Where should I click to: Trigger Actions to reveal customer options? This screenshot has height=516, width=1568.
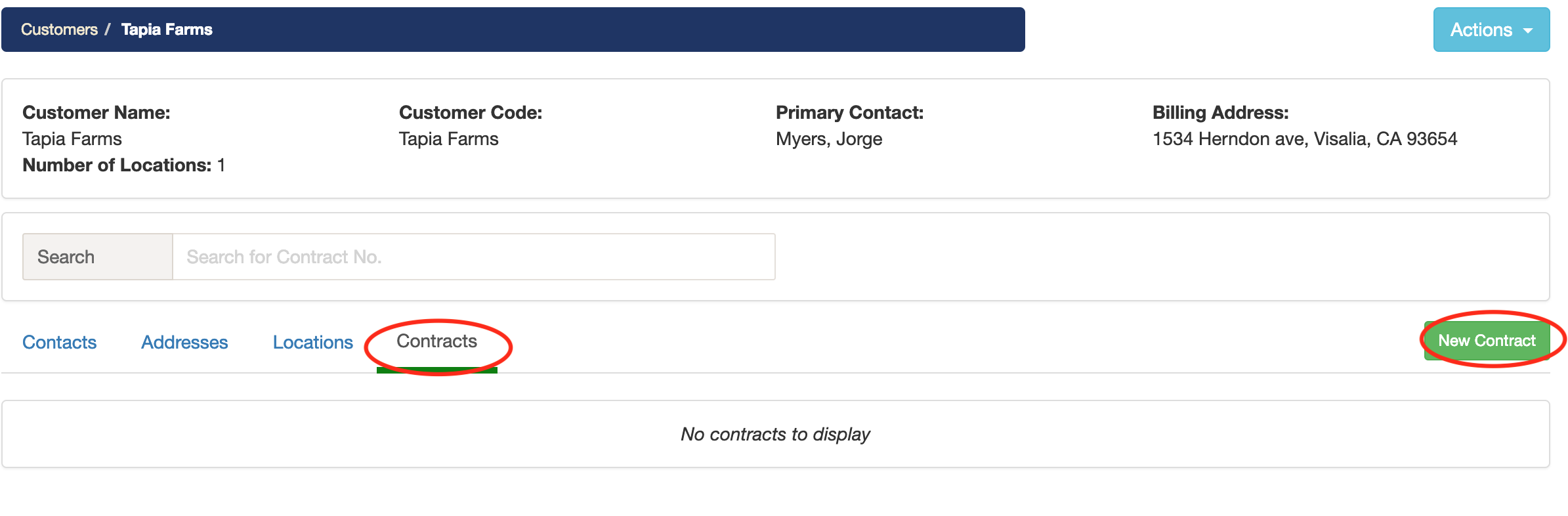point(1491,30)
